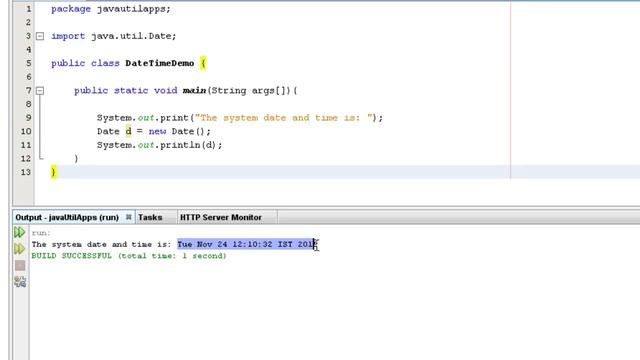The height and width of the screenshot is (360, 640).
Task: Collapse the import fold on line 3
Action: [x=40, y=36]
